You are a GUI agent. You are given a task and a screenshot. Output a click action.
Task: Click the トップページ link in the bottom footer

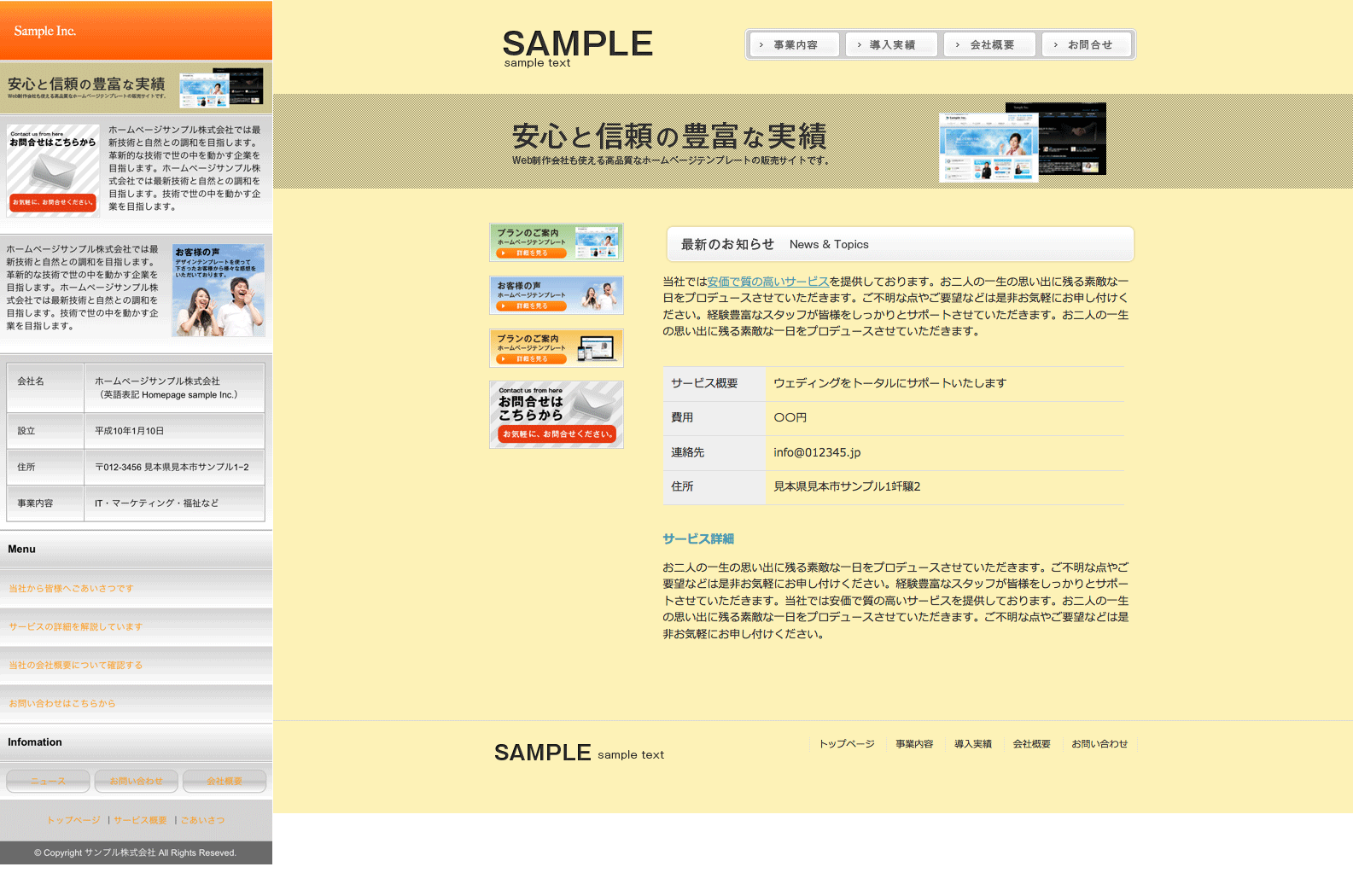click(x=847, y=744)
